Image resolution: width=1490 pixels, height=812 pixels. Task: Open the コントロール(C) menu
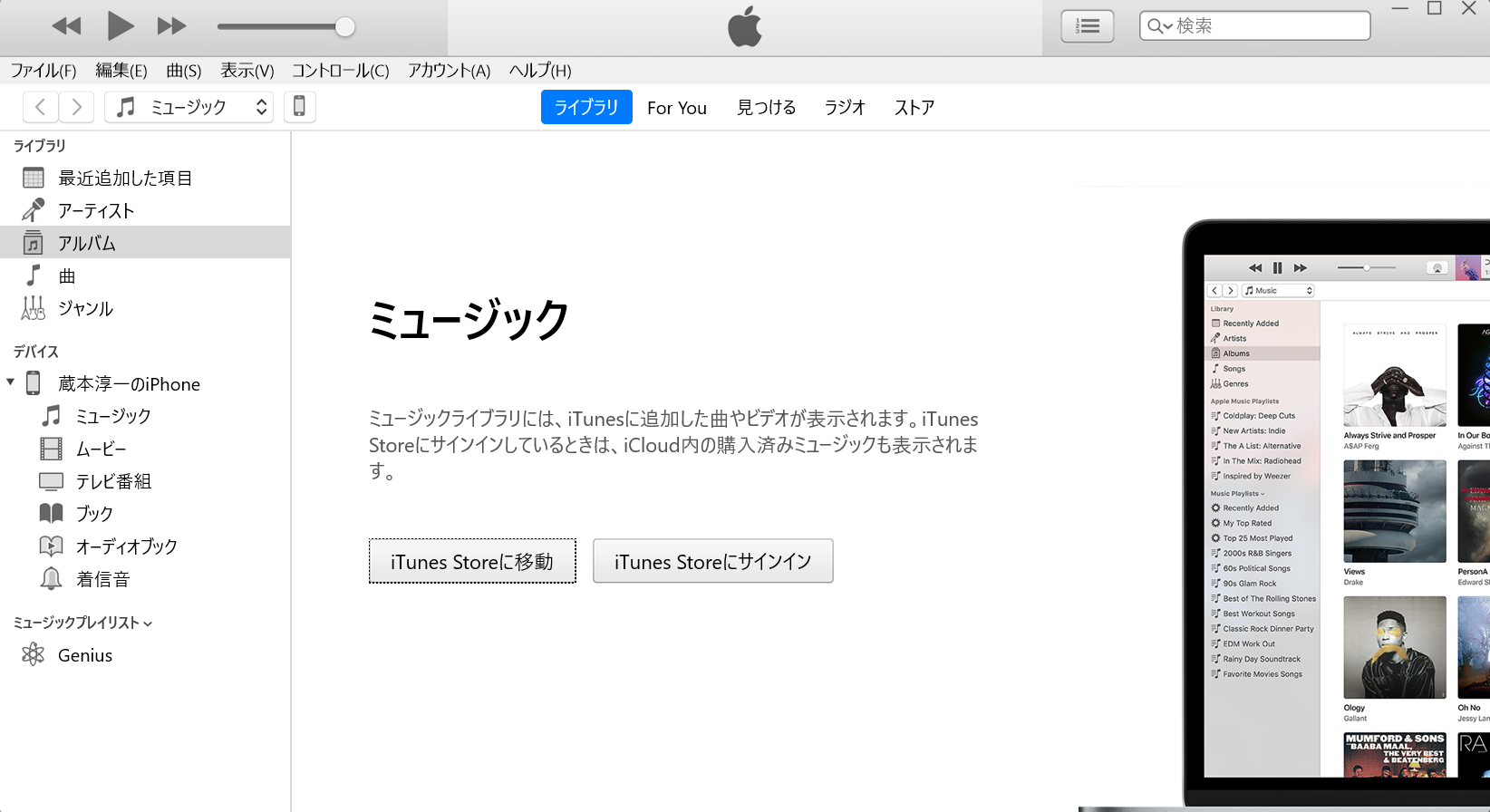(341, 71)
